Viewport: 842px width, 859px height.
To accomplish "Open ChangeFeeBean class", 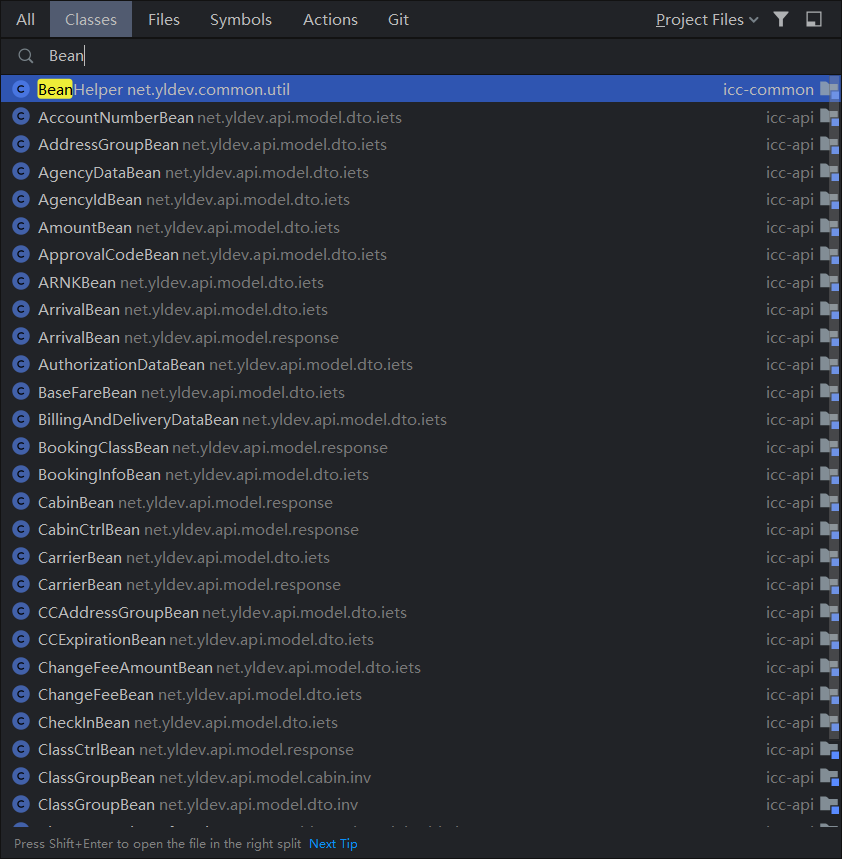I will 421,695.
